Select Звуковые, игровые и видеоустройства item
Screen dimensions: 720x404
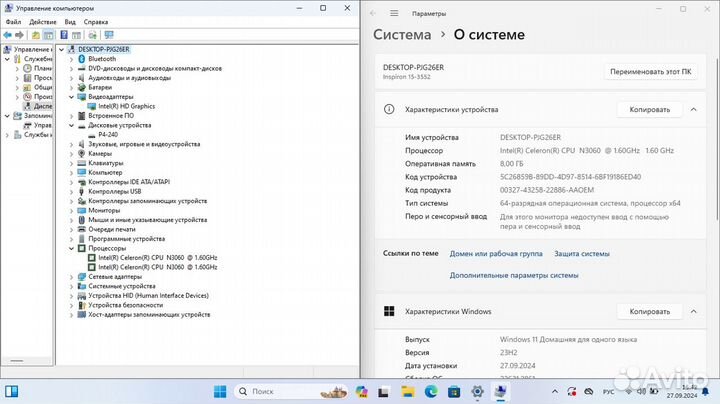[144, 144]
